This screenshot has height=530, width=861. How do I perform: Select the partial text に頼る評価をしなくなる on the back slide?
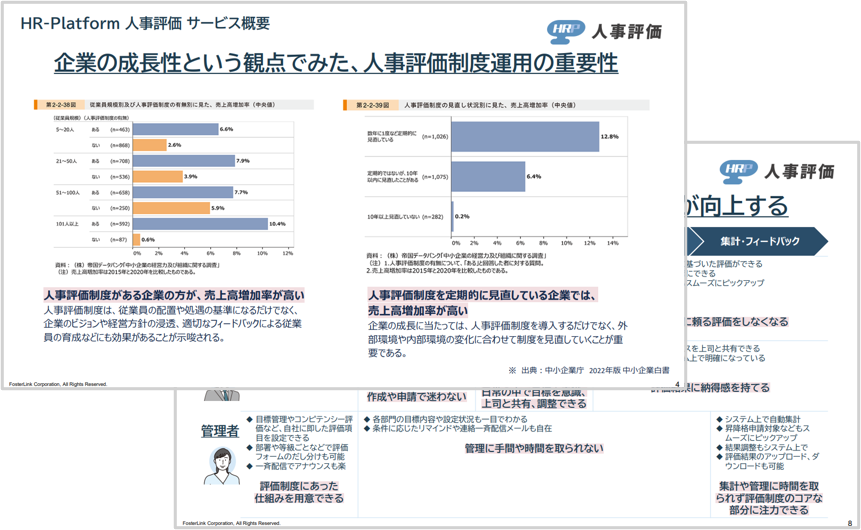point(737,322)
